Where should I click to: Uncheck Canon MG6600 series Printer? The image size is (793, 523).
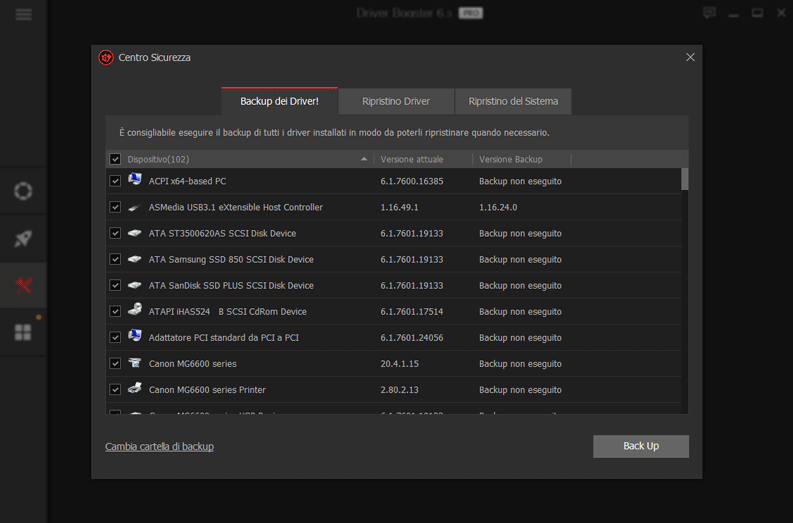[115, 390]
